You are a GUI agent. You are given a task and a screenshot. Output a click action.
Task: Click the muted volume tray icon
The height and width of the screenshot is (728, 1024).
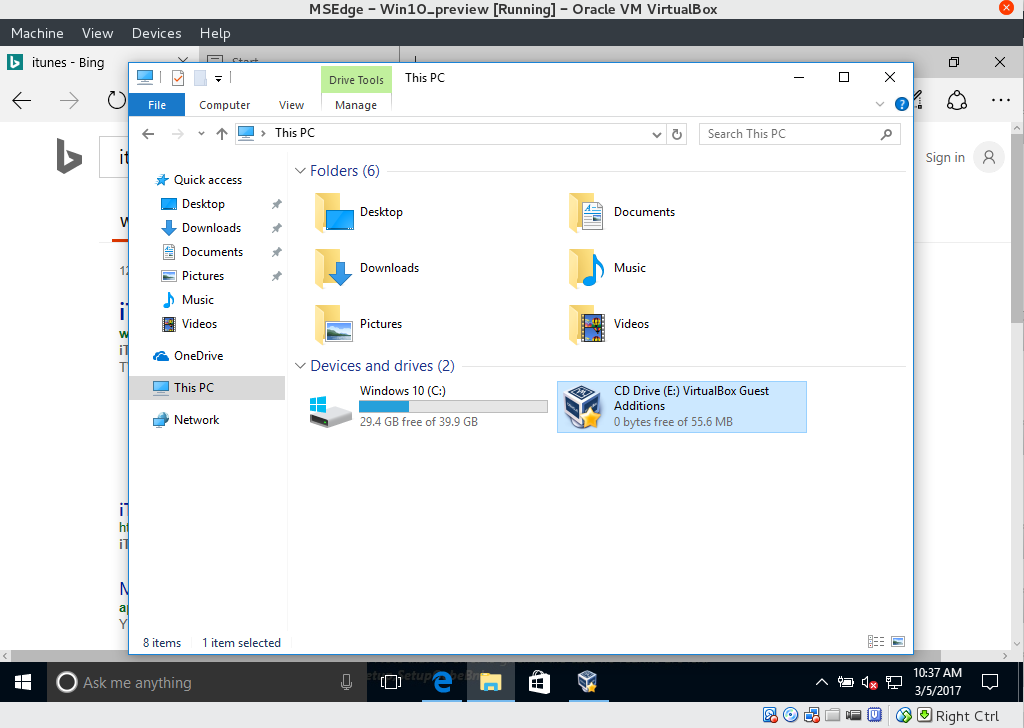pos(869,683)
